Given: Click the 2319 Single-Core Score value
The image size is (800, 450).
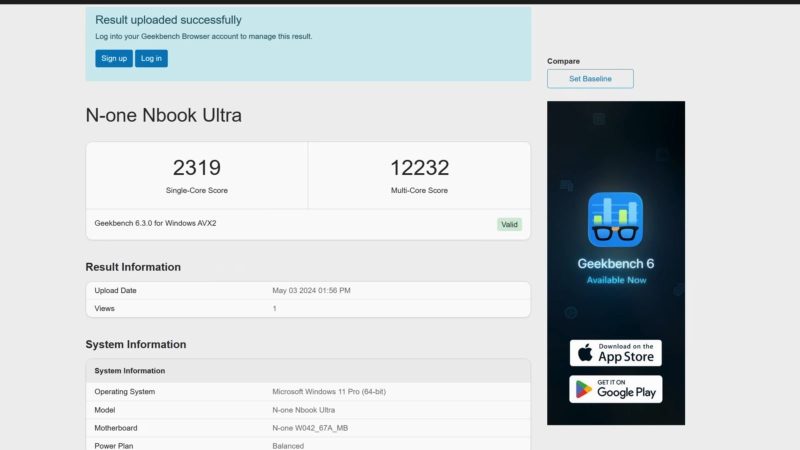Looking at the screenshot, I should [x=196, y=168].
